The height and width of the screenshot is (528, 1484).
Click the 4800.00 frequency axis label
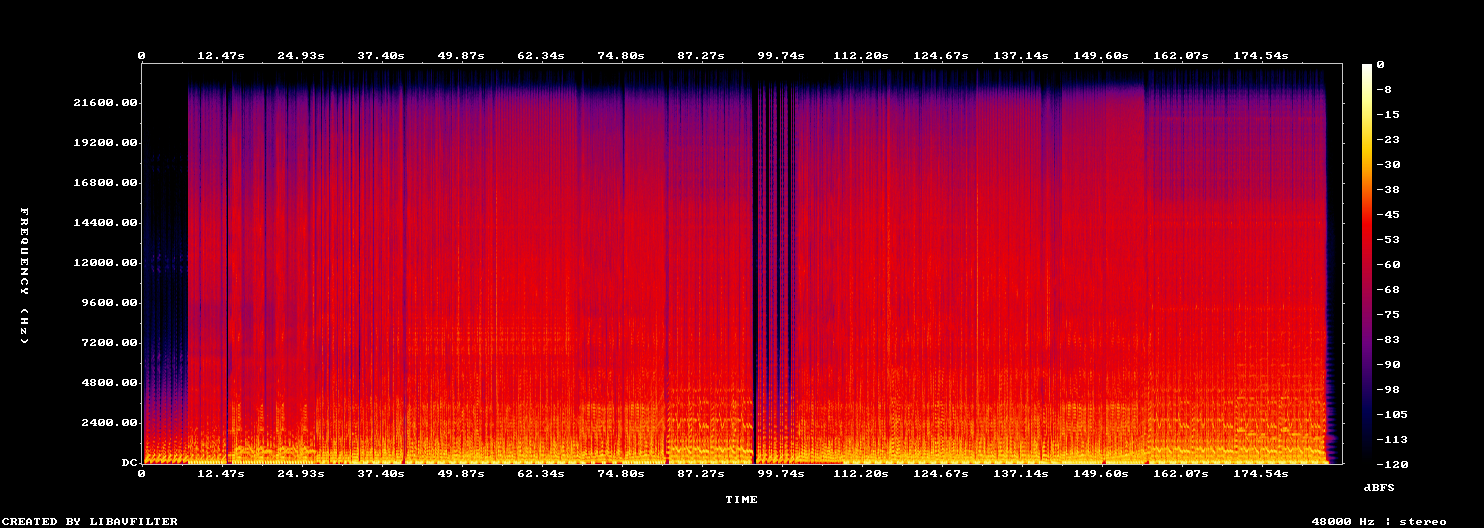pyautogui.click(x=108, y=383)
